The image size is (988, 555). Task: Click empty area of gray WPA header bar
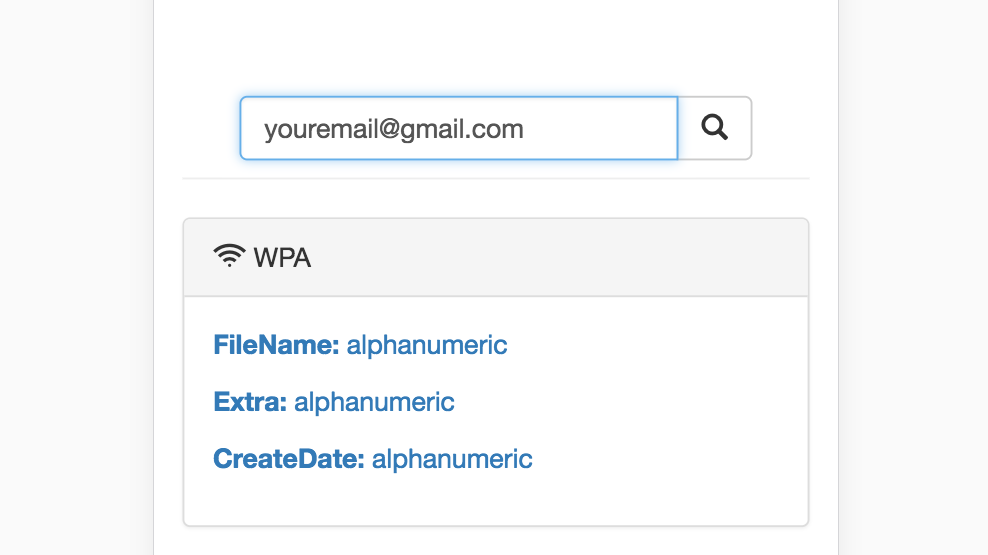pyautogui.click(x=554, y=258)
